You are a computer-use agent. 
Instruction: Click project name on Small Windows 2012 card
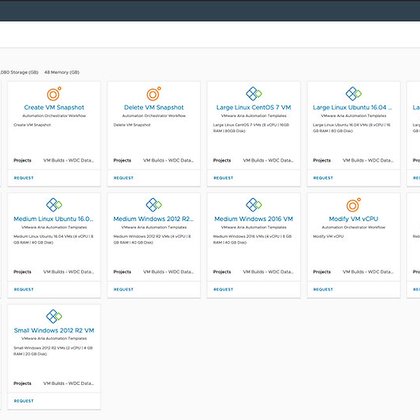(68, 383)
